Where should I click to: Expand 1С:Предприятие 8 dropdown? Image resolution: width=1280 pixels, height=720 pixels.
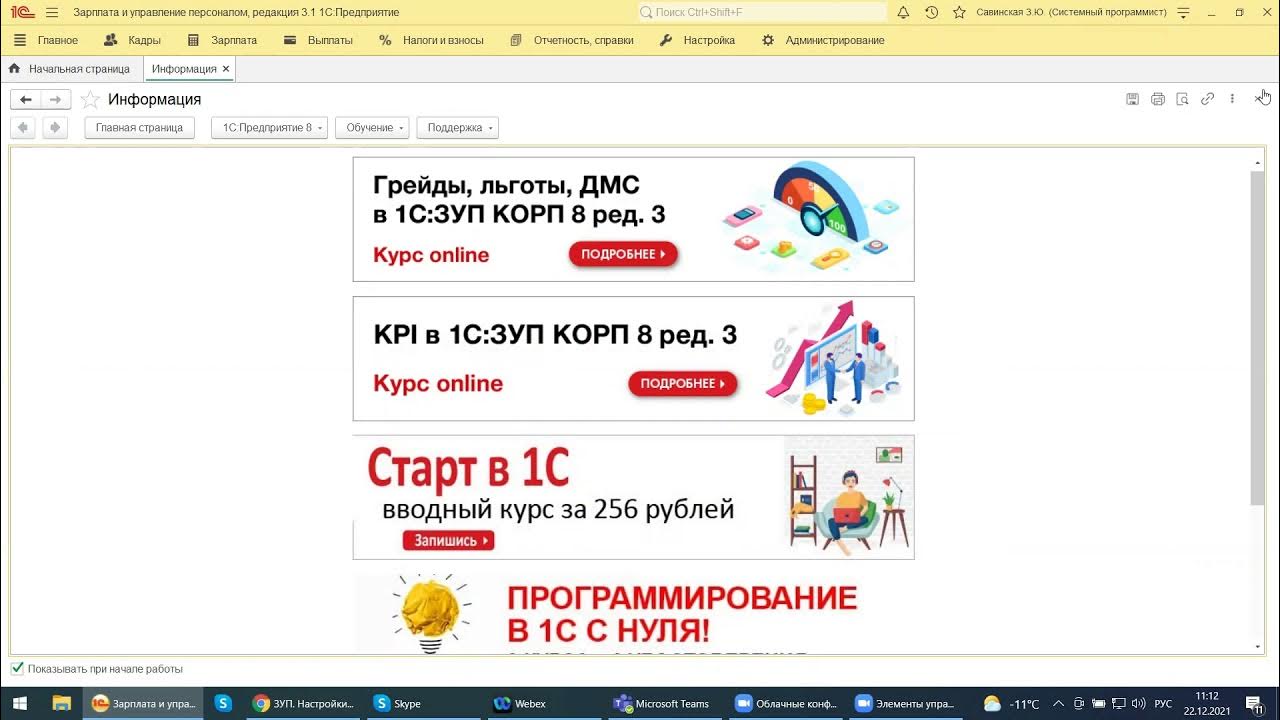269,127
